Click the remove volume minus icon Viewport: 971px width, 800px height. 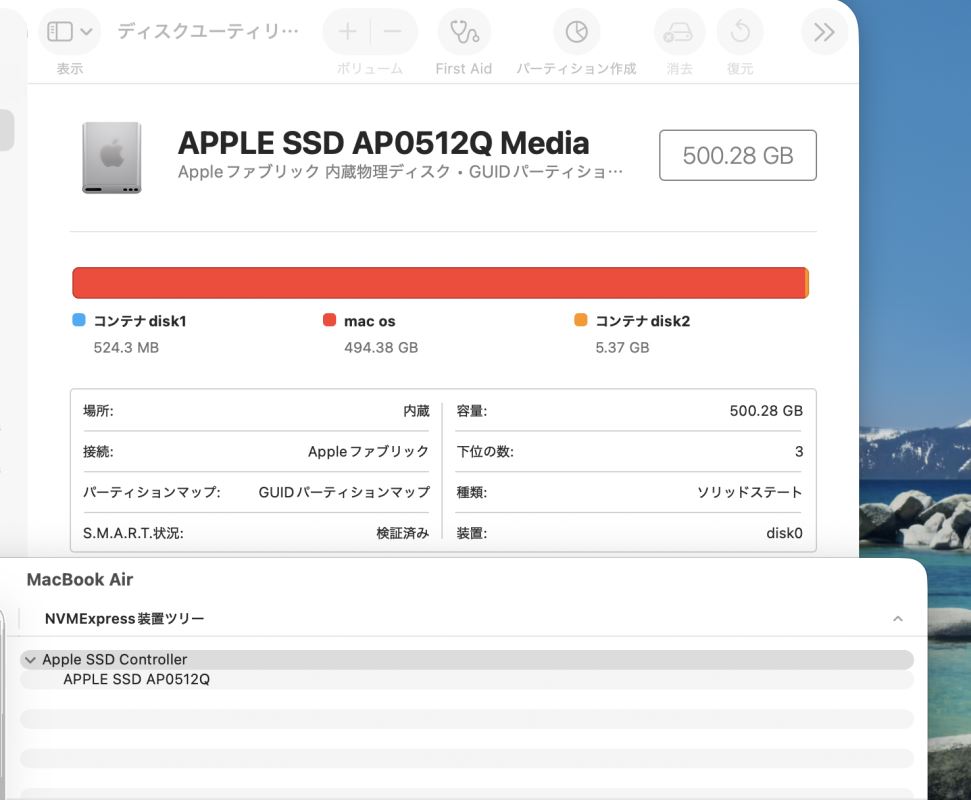click(x=393, y=32)
